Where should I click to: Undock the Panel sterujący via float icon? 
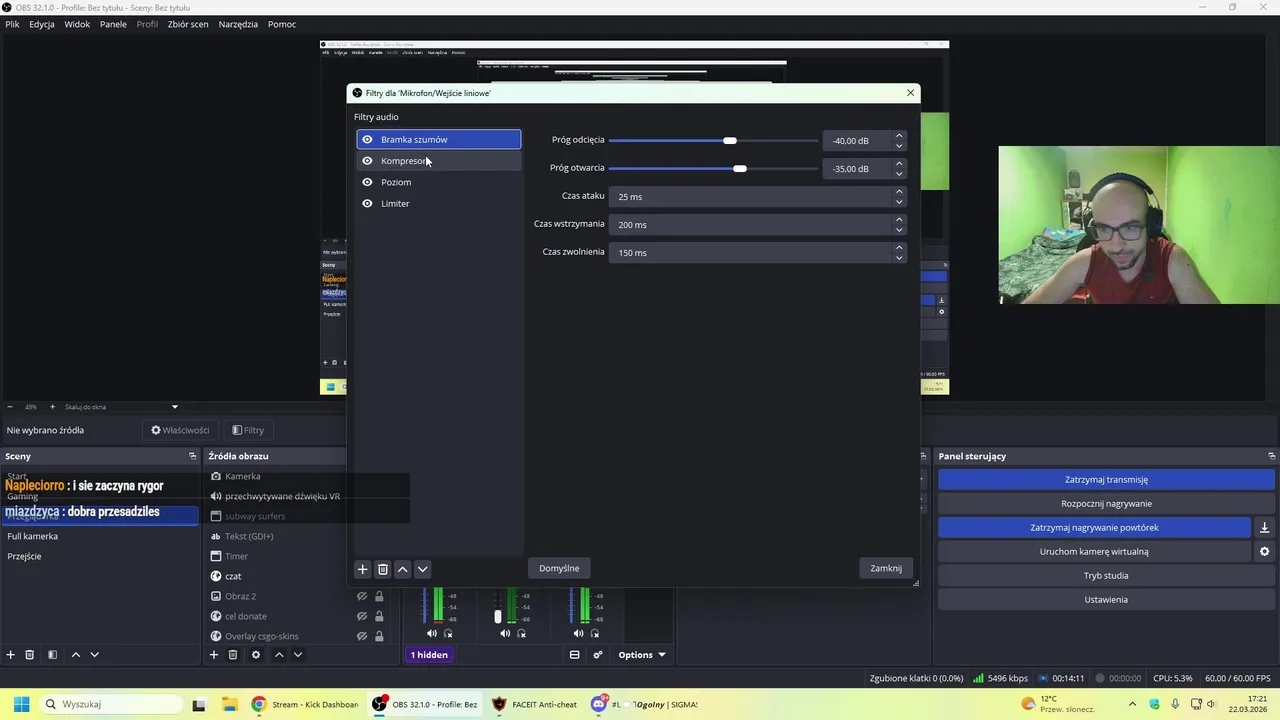1271,456
